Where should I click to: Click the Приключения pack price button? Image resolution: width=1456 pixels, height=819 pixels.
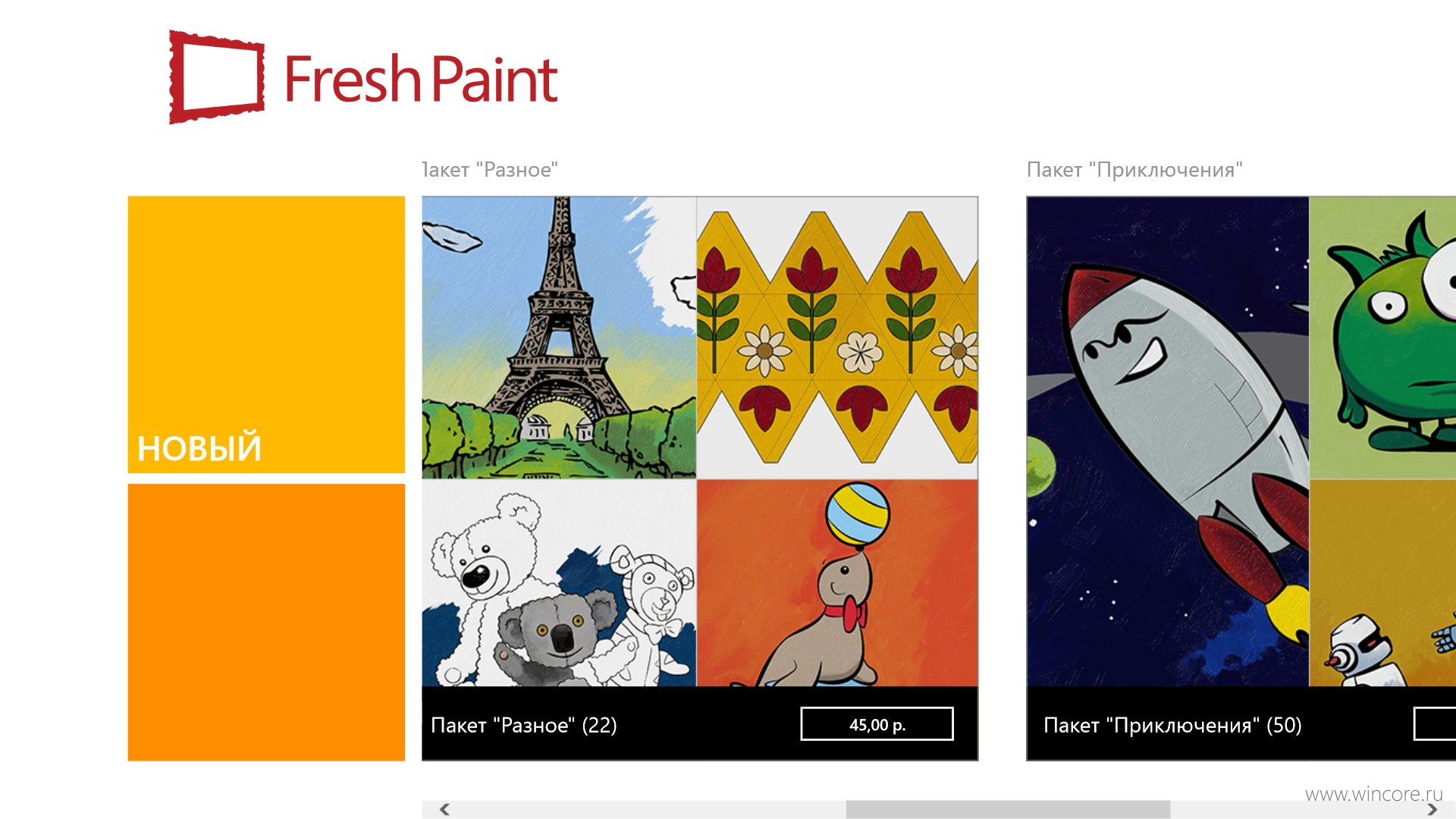(1435, 724)
